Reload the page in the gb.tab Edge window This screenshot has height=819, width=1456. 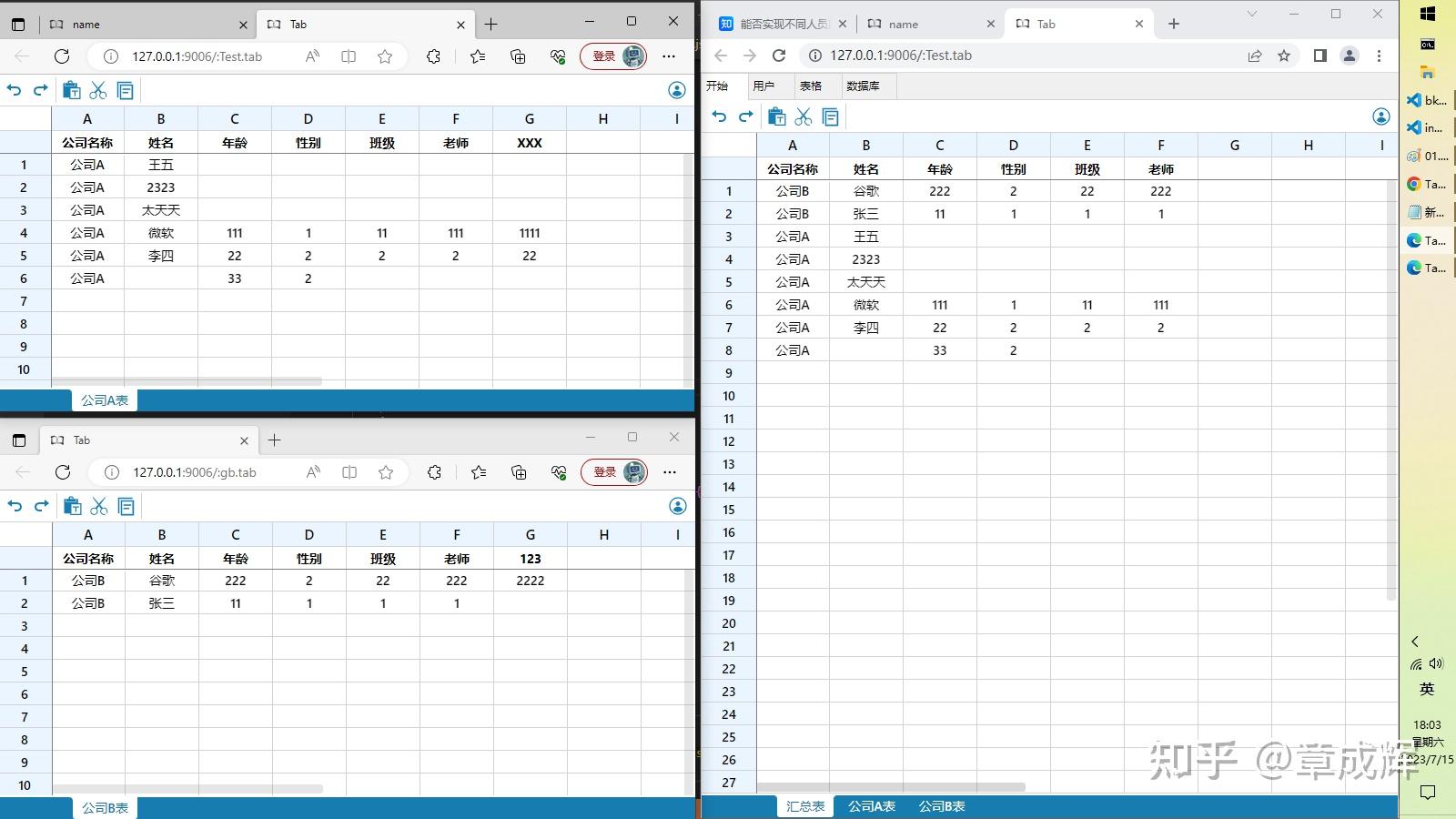point(63,471)
